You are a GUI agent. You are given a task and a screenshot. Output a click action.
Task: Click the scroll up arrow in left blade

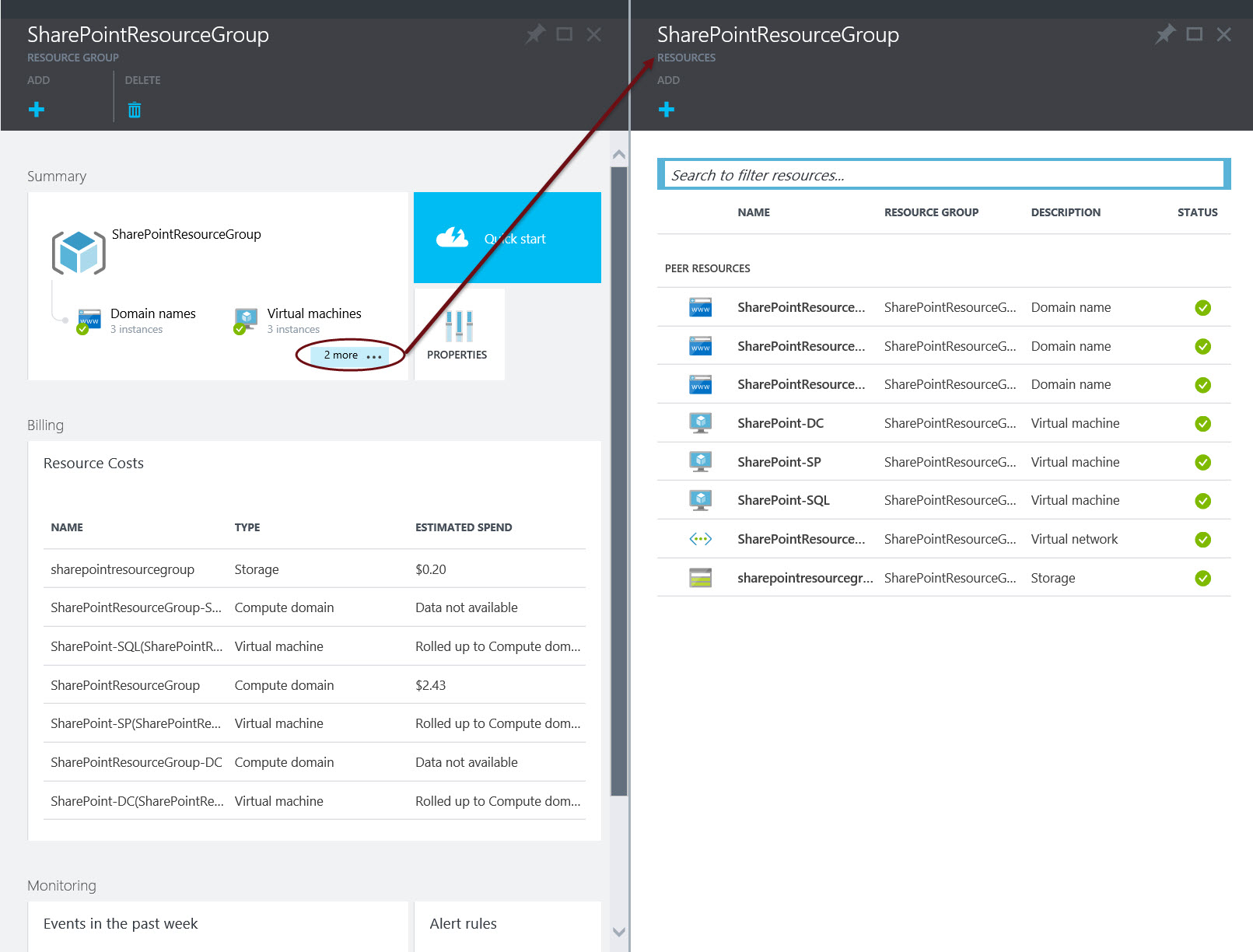(x=619, y=154)
